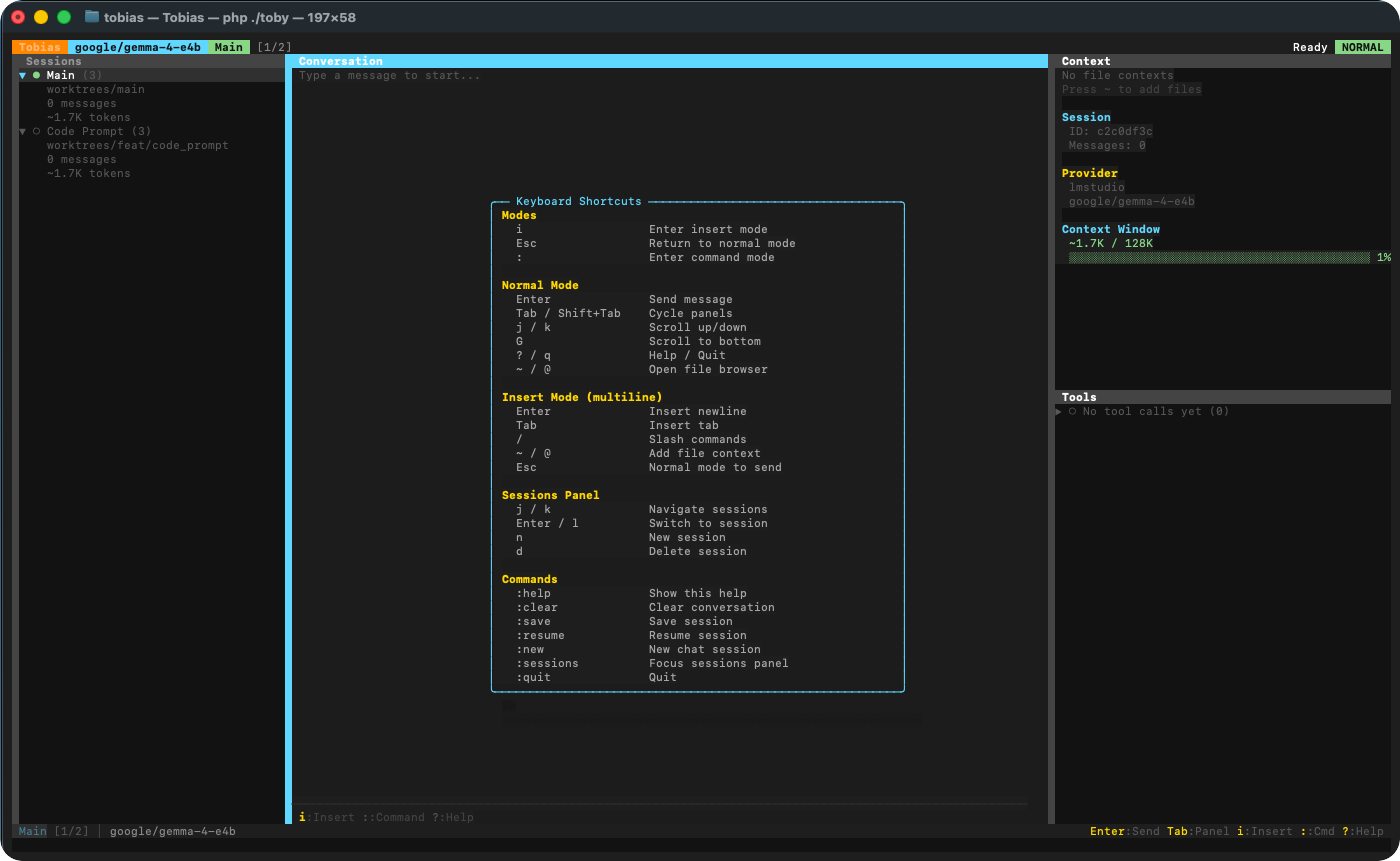The width and height of the screenshot is (1400, 861).
Task: Click the :resume command row
Action: pos(698,635)
